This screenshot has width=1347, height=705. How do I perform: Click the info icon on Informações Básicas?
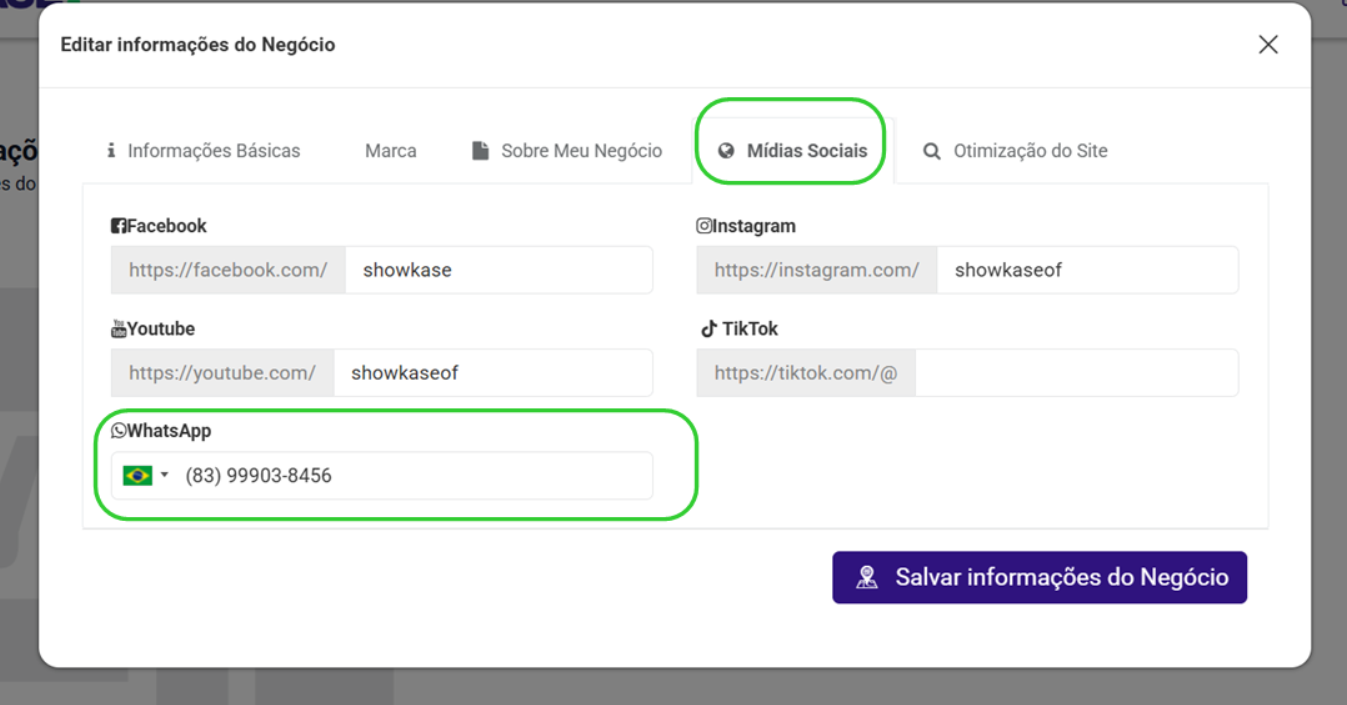pyautogui.click(x=111, y=151)
